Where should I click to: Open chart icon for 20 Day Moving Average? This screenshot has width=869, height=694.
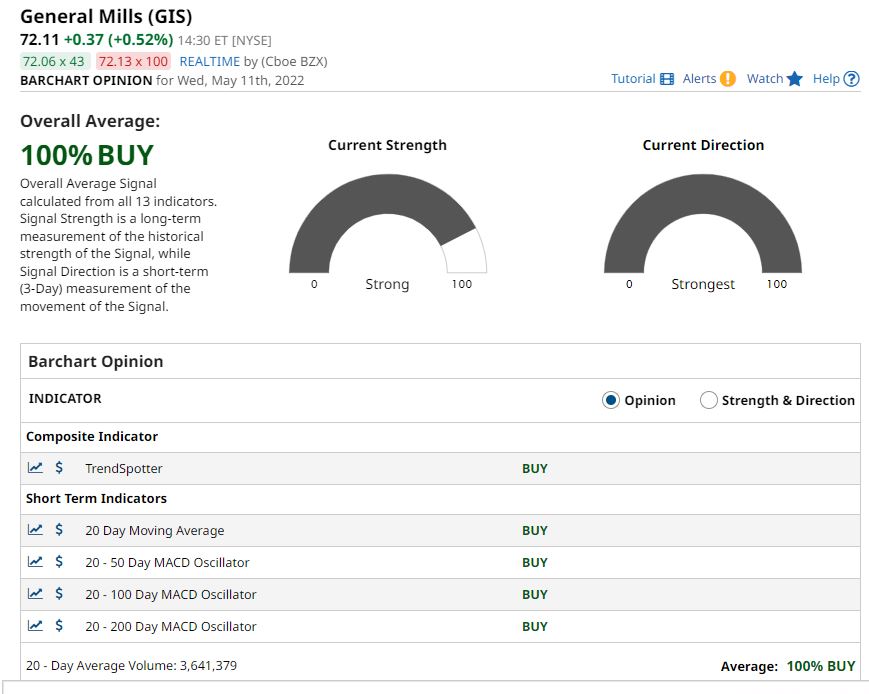click(x=35, y=530)
